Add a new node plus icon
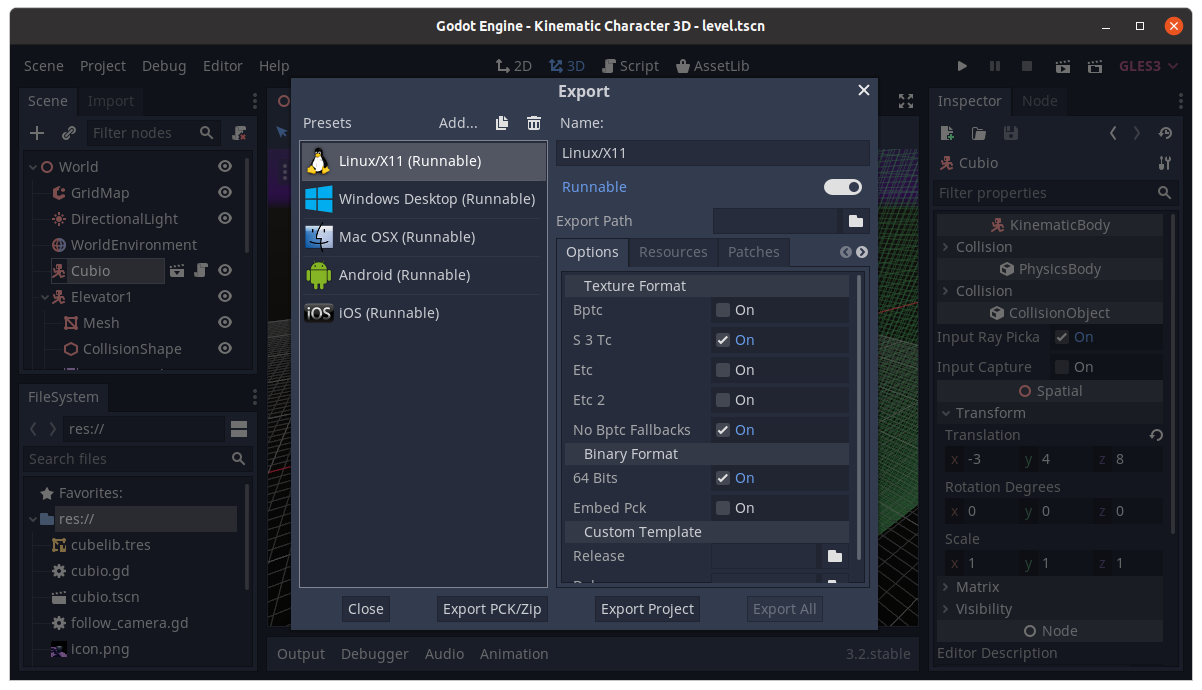This screenshot has width=1202, height=690. pyautogui.click(x=37, y=133)
